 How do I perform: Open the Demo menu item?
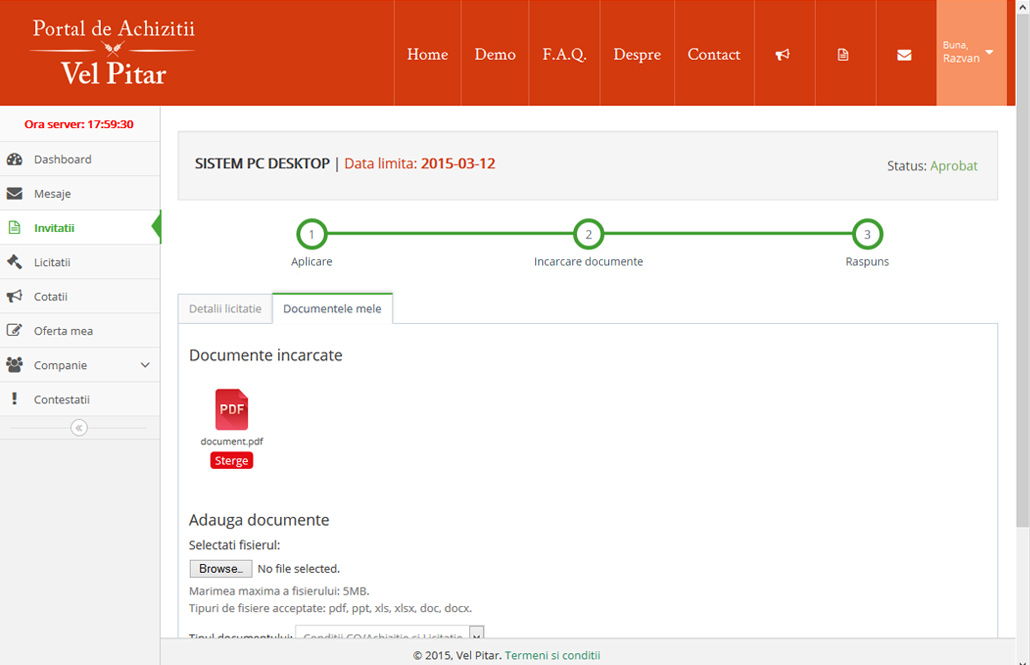tap(495, 55)
